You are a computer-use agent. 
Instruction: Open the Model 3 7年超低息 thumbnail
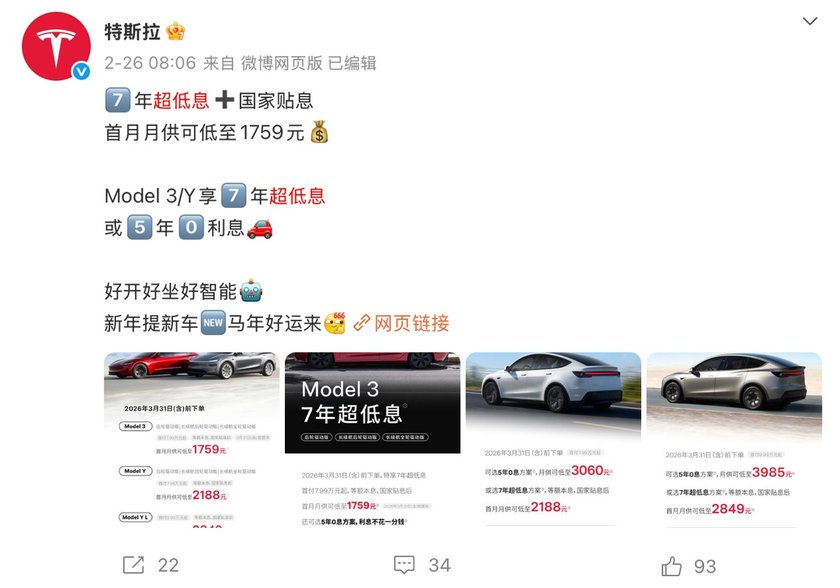click(x=372, y=440)
